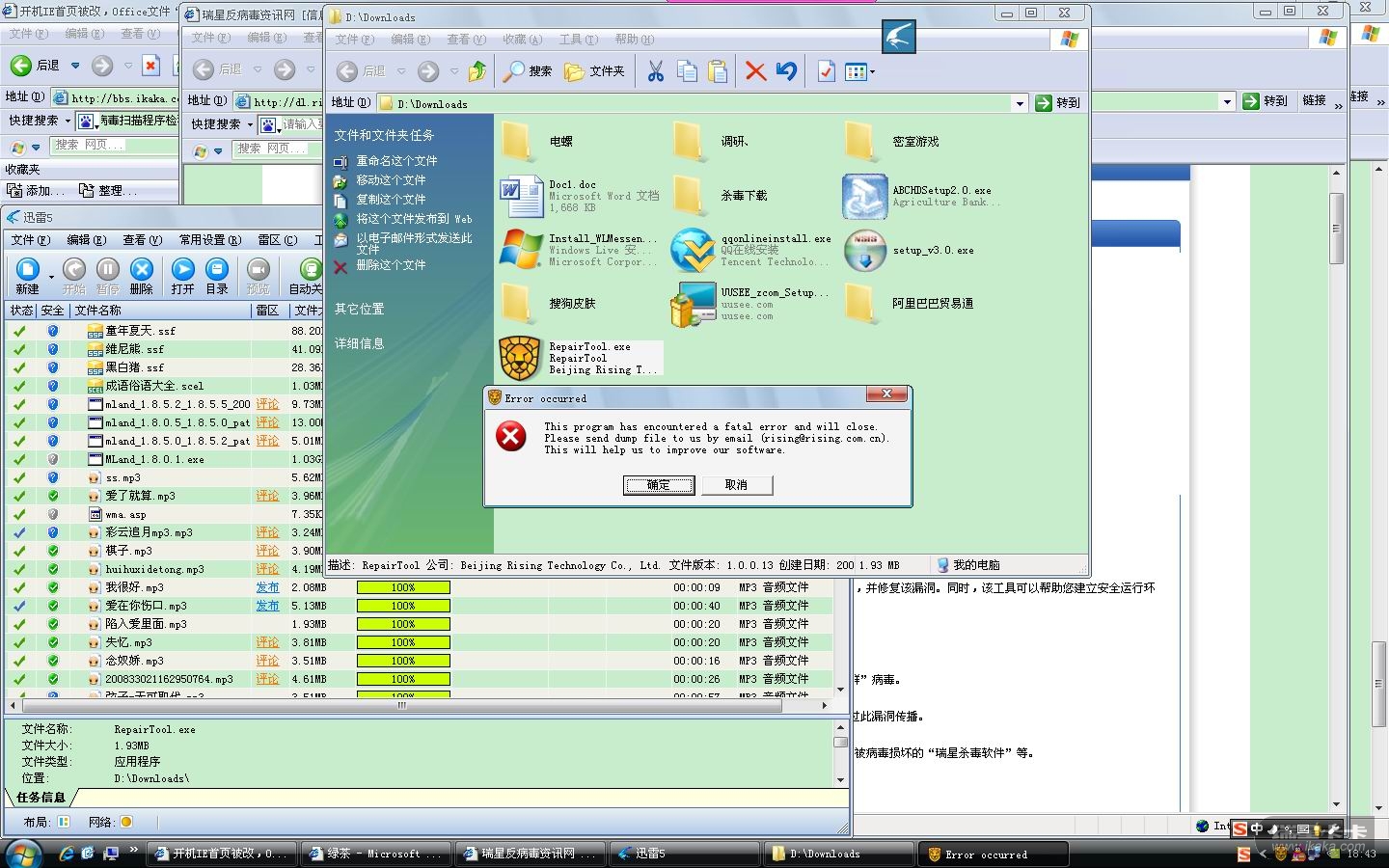Select the Install_WLMessenger installer icon
The image size is (1389, 868).
pos(521,250)
